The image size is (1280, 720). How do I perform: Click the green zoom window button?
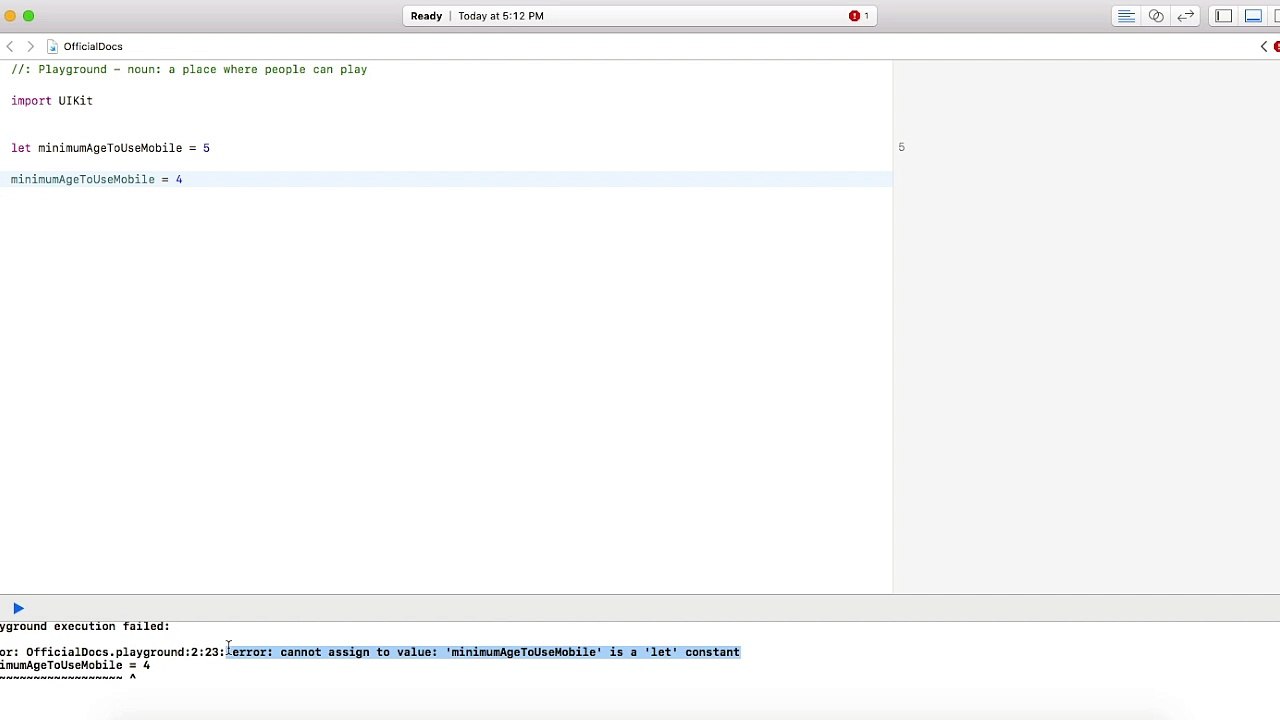coord(29,16)
